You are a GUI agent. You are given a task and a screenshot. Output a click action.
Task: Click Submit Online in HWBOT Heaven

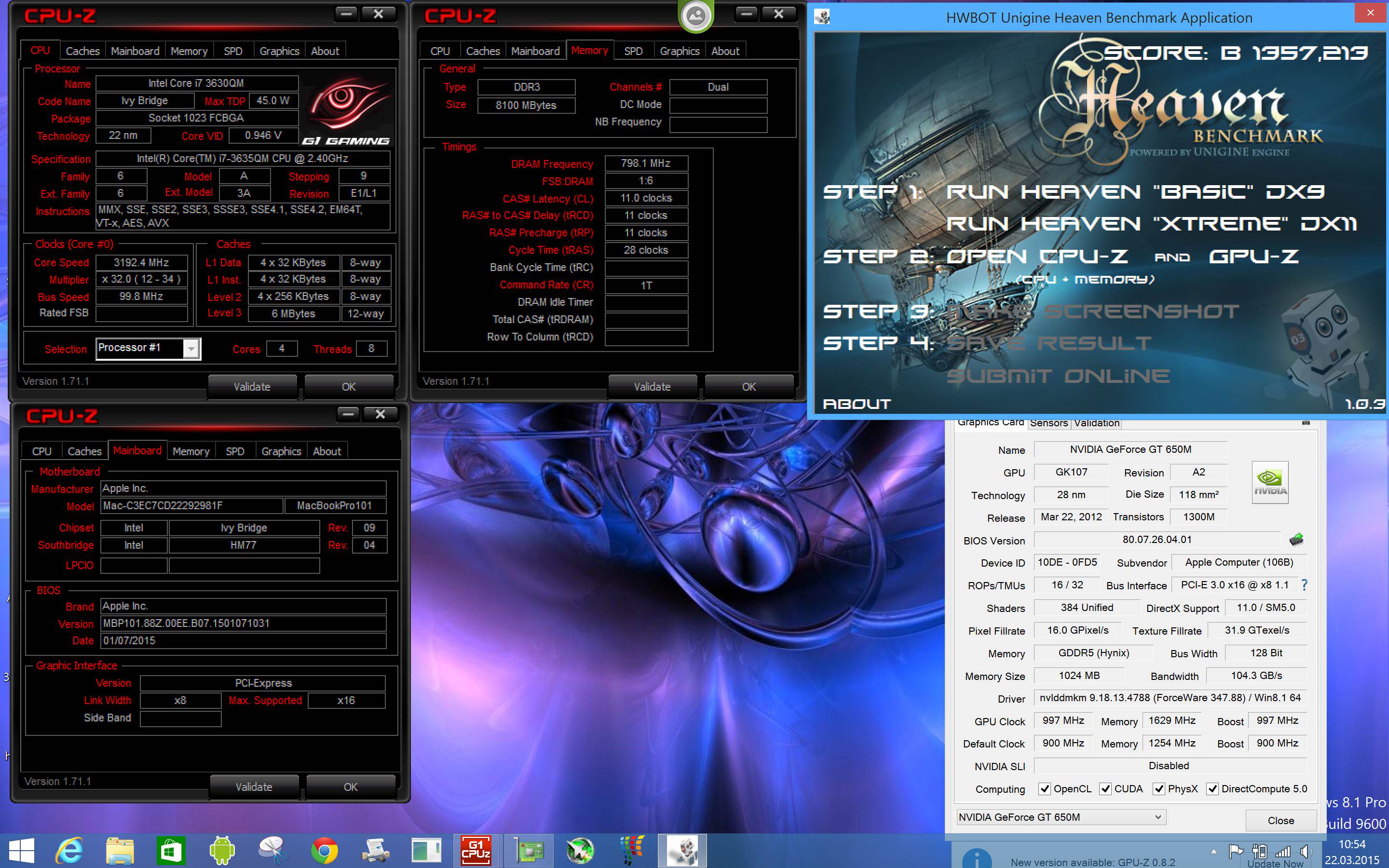(1058, 376)
